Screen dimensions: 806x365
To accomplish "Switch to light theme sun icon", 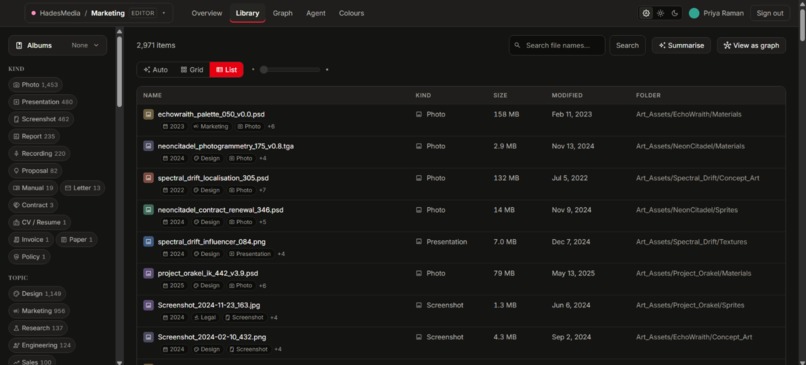I will click(661, 13).
